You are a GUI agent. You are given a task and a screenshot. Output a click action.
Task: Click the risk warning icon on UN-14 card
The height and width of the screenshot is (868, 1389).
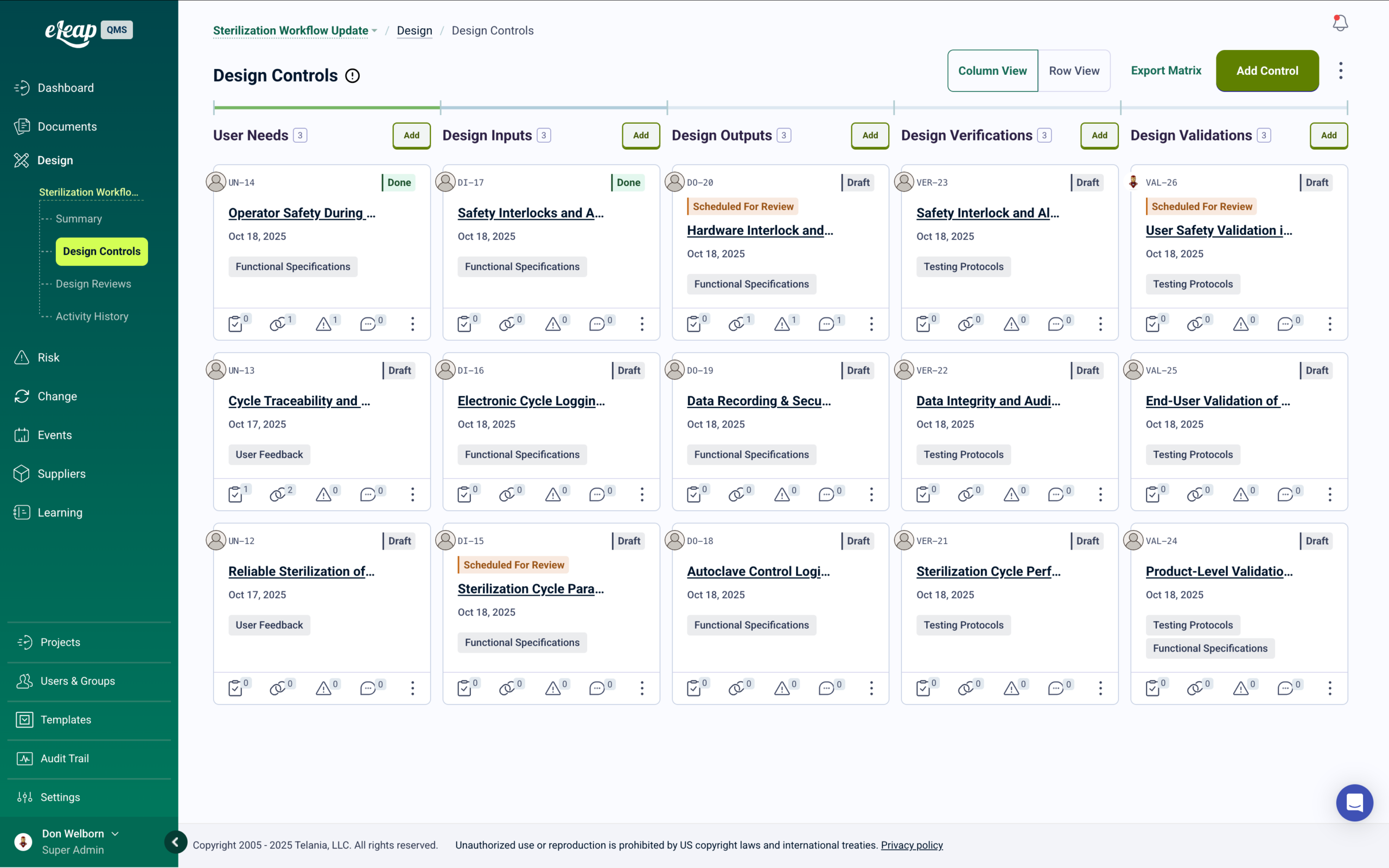[x=324, y=324]
